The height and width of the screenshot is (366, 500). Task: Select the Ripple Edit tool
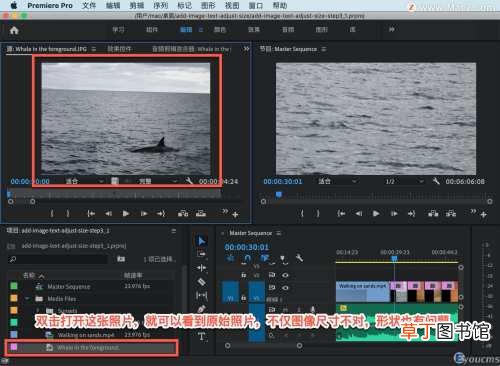[201, 268]
